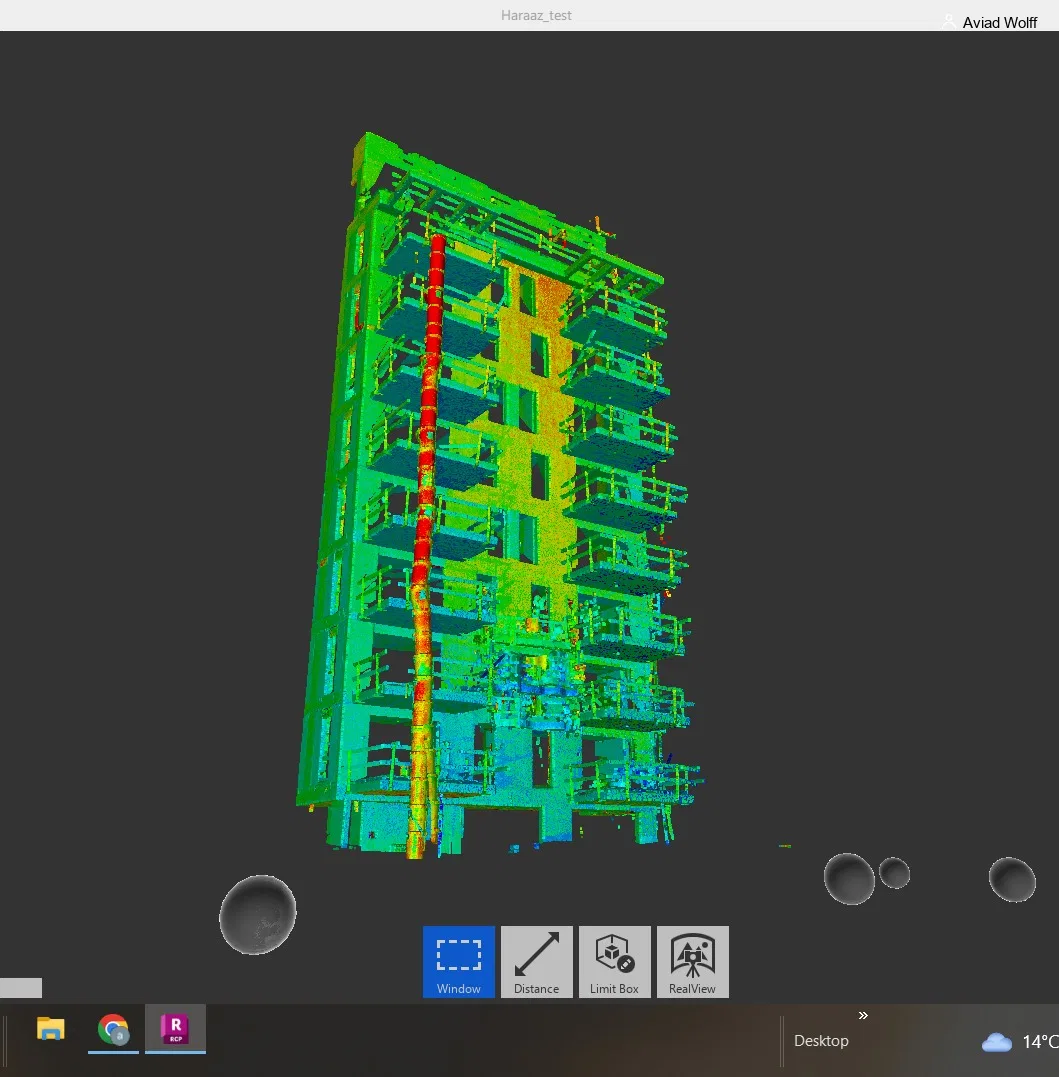Open File Explorer from the taskbar
This screenshot has height=1077, width=1059.
[x=50, y=1029]
